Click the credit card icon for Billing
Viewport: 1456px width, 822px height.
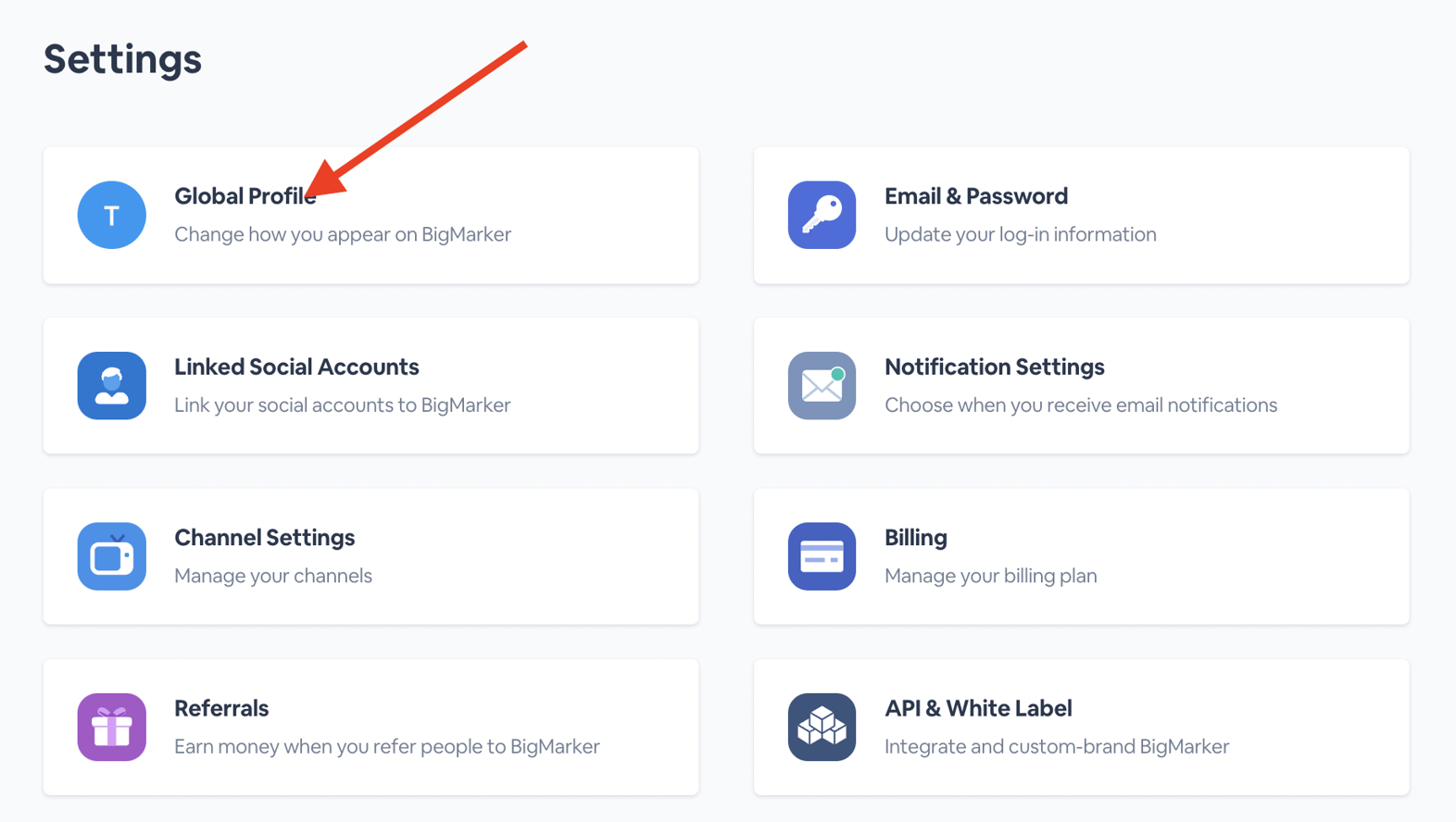pyautogui.click(x=822, y=556)
